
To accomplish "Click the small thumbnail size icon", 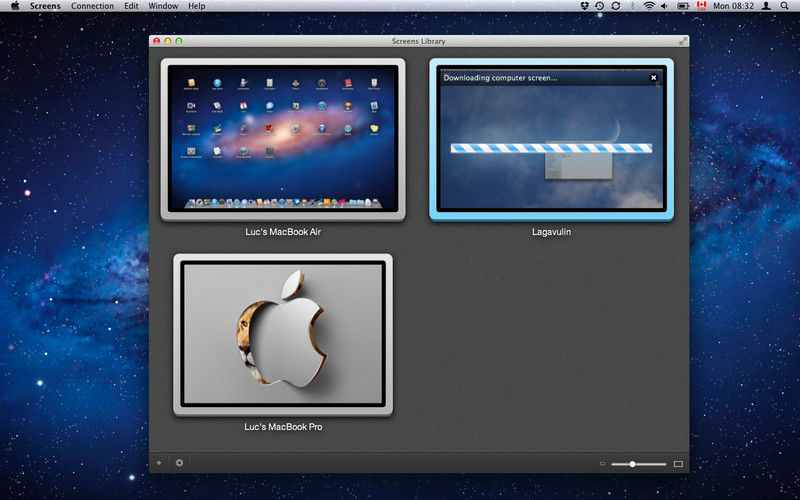I will (x=603, y=464).
